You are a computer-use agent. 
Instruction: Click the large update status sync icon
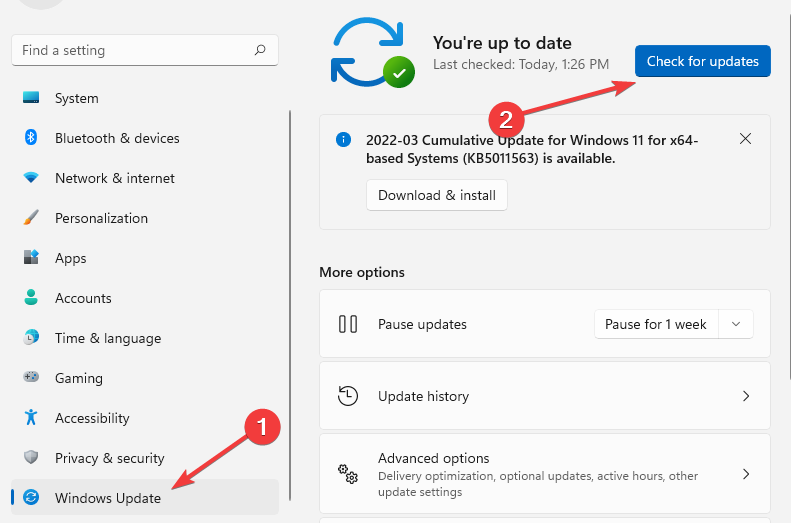click(372, 52)
